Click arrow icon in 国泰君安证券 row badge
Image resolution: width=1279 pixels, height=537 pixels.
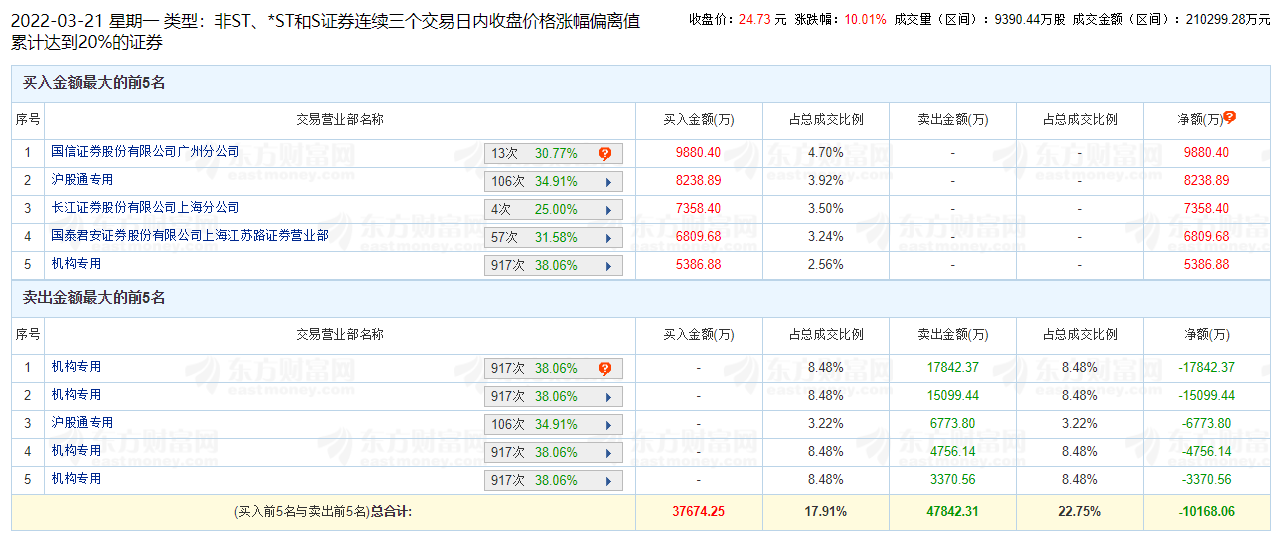pyautogui.click(x=607, y=238)
